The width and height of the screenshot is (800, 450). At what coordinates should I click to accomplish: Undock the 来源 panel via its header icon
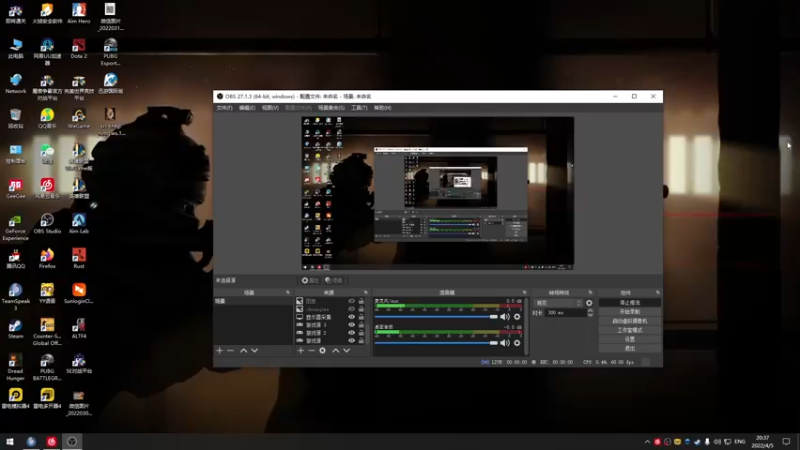pos(365,293)
